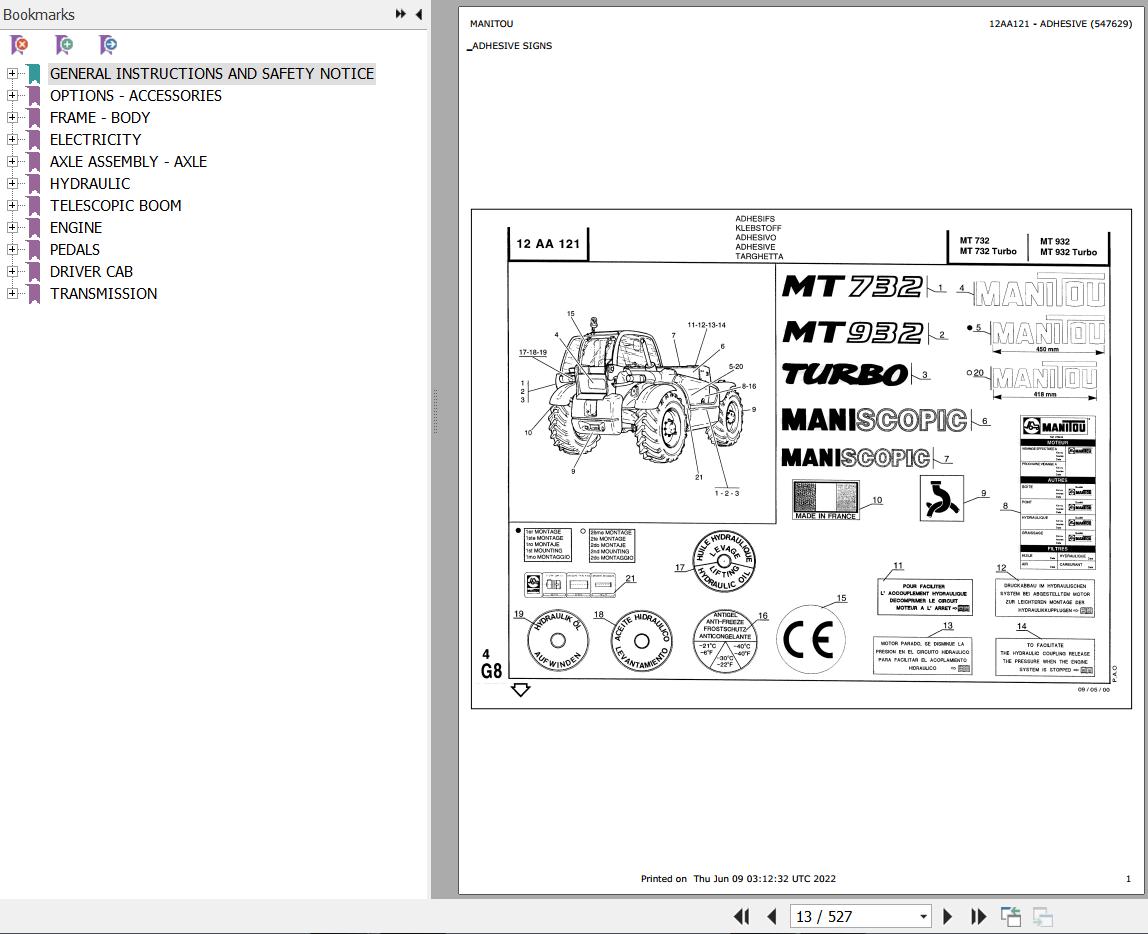Image resolution: width=1148 pixels, height=934 pixels.
Task: Select the HYDRAULIC bookmark
Action: [89, 184]
